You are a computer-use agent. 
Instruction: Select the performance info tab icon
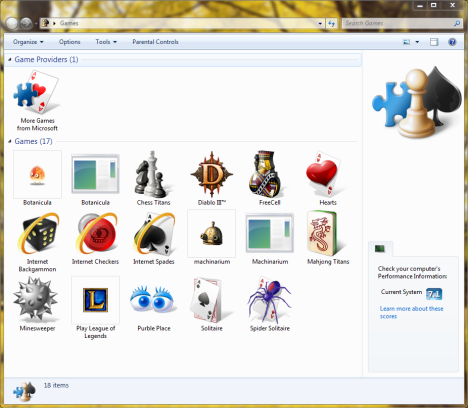[x=380, y=248]
